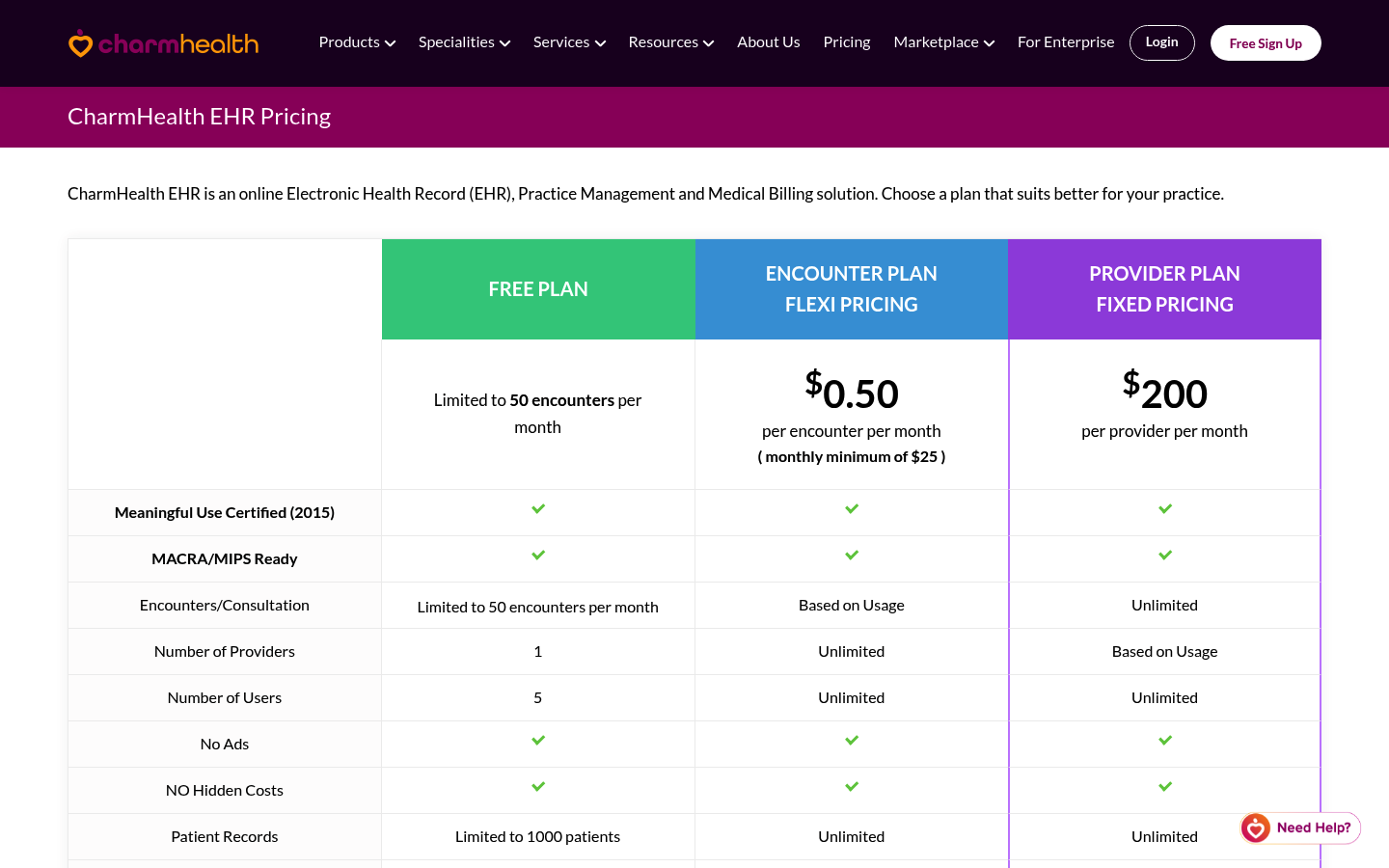Click Provider Plan checkmark for NO Hidden Costs

(x=1165, y=786)
